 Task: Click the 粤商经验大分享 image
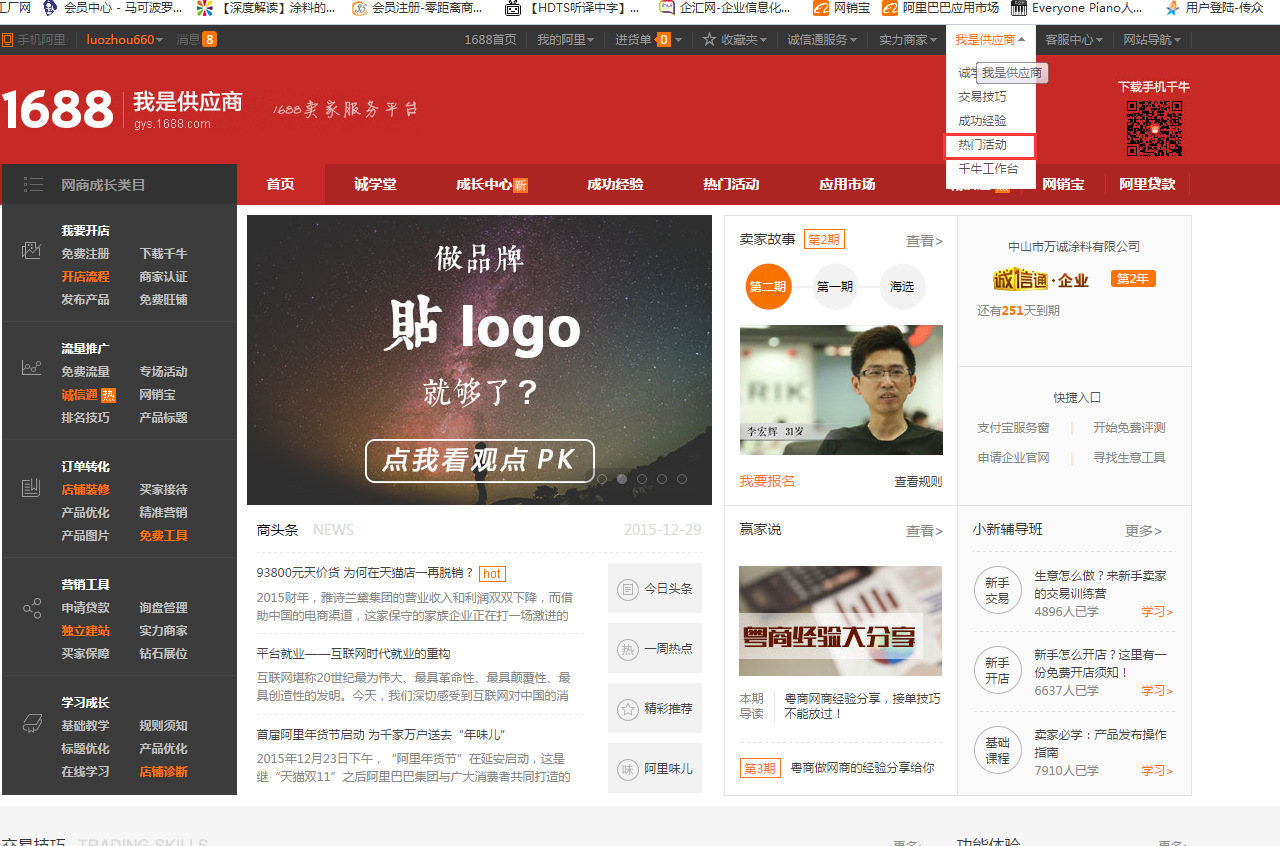(840, 621)
